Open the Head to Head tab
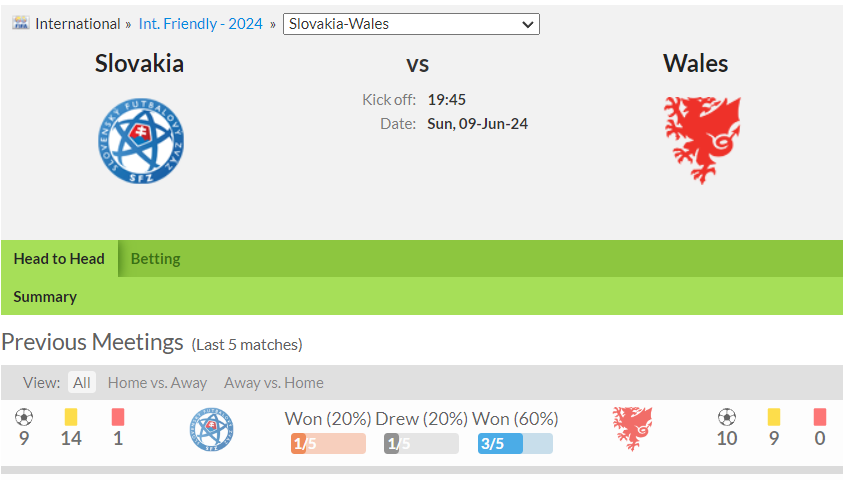Image resolution: width=848 pixels, height=480 pixels. (x=59, y=259)
